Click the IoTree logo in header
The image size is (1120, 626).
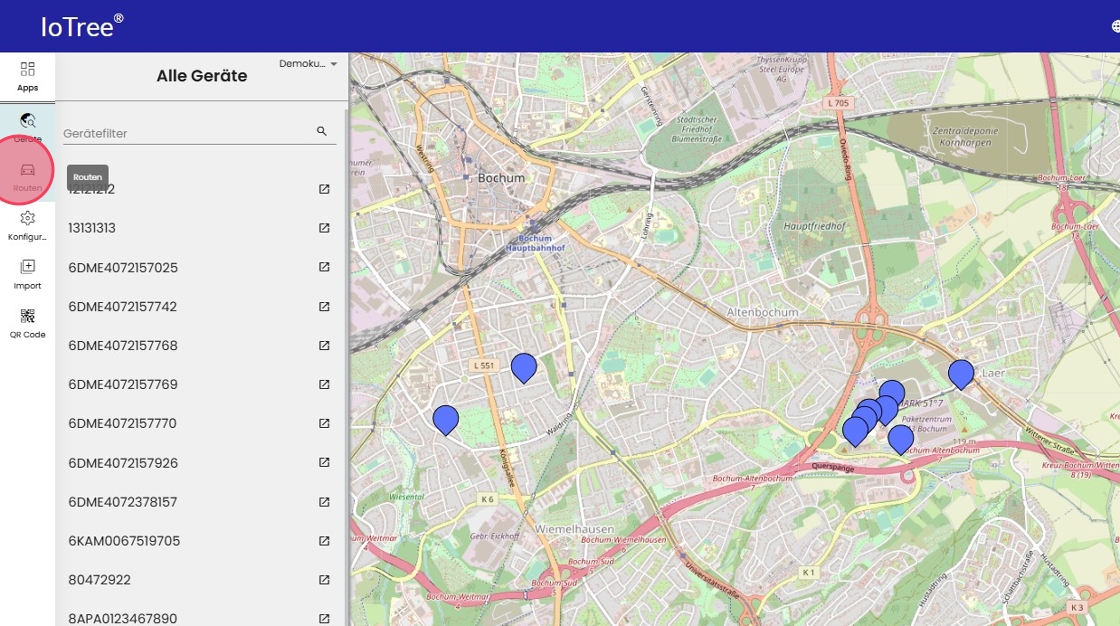[x=82, y=27]
